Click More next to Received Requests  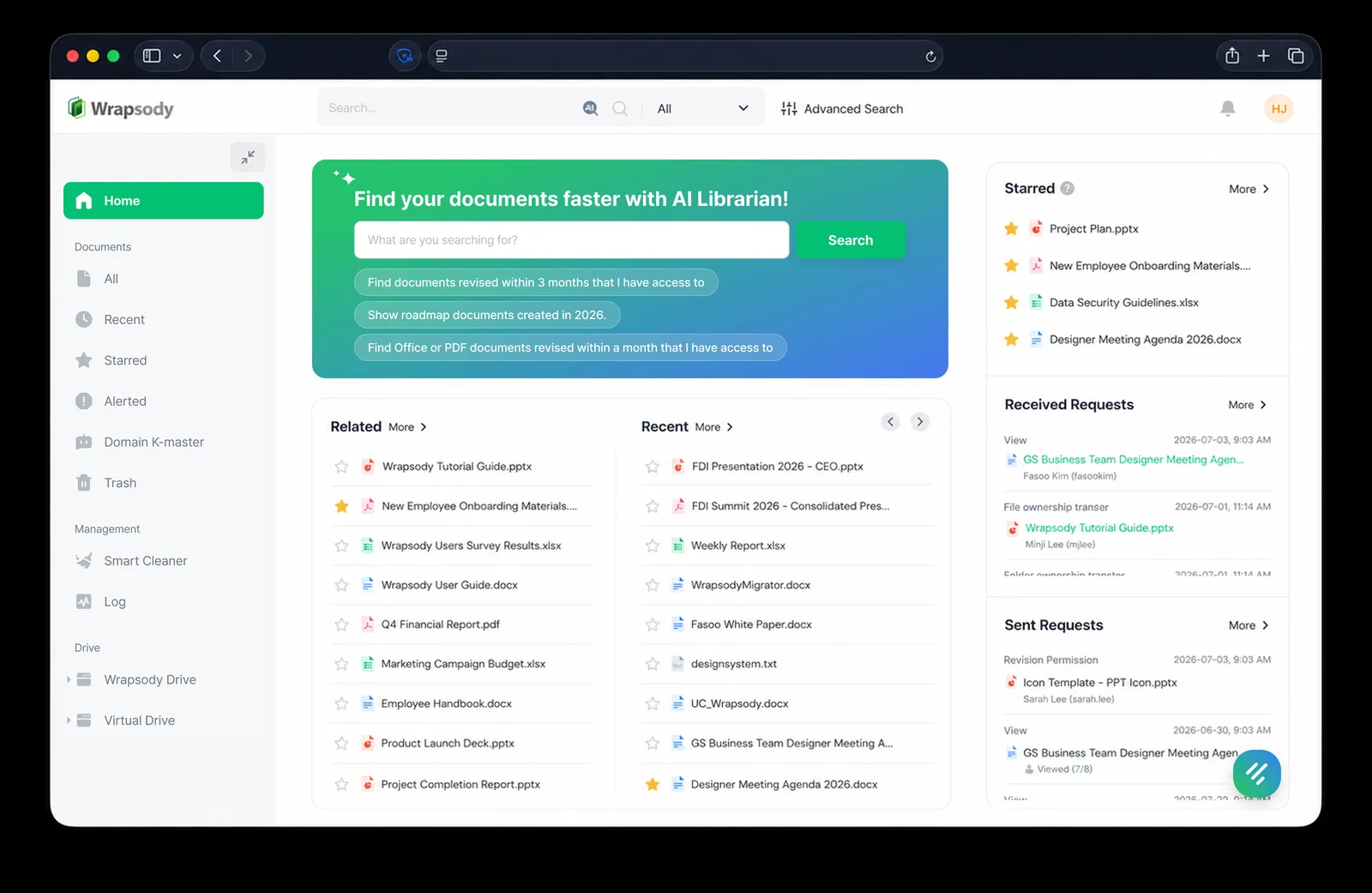[1248, 405]
